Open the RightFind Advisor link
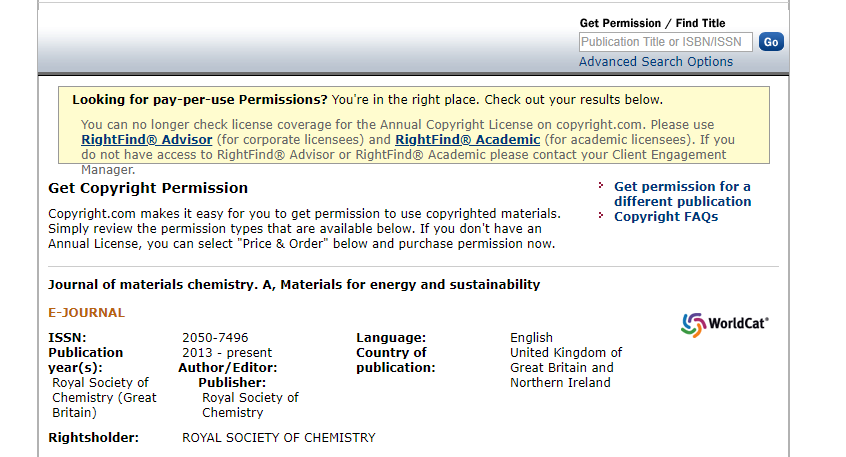The width and height of the screenshot is (846, 457). point(146,140)
